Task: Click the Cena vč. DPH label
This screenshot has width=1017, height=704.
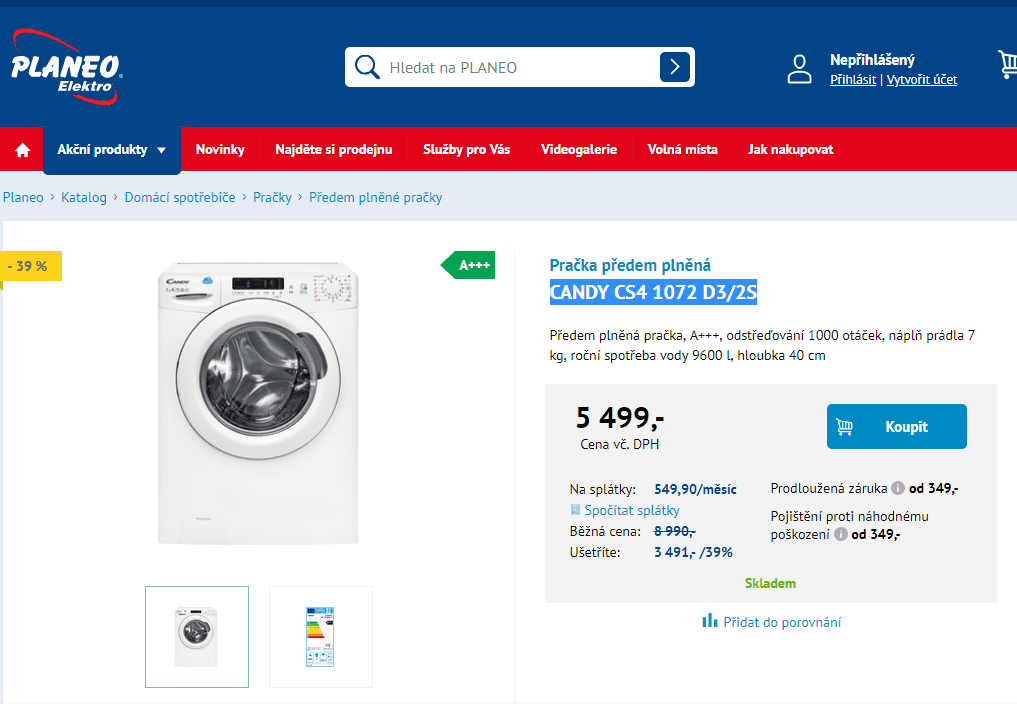Action: tap(619, 444)
